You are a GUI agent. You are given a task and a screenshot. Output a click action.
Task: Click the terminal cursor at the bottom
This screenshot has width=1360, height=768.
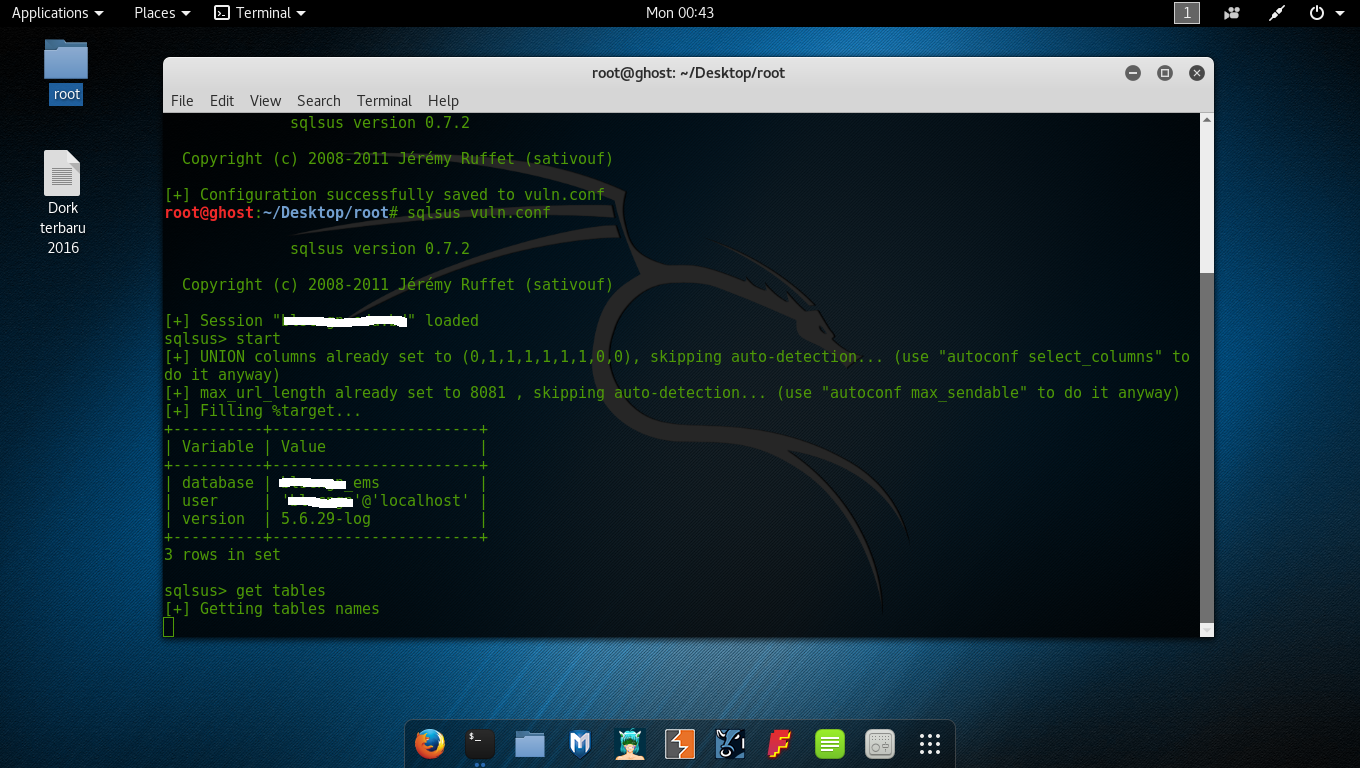tap(169, 627)
